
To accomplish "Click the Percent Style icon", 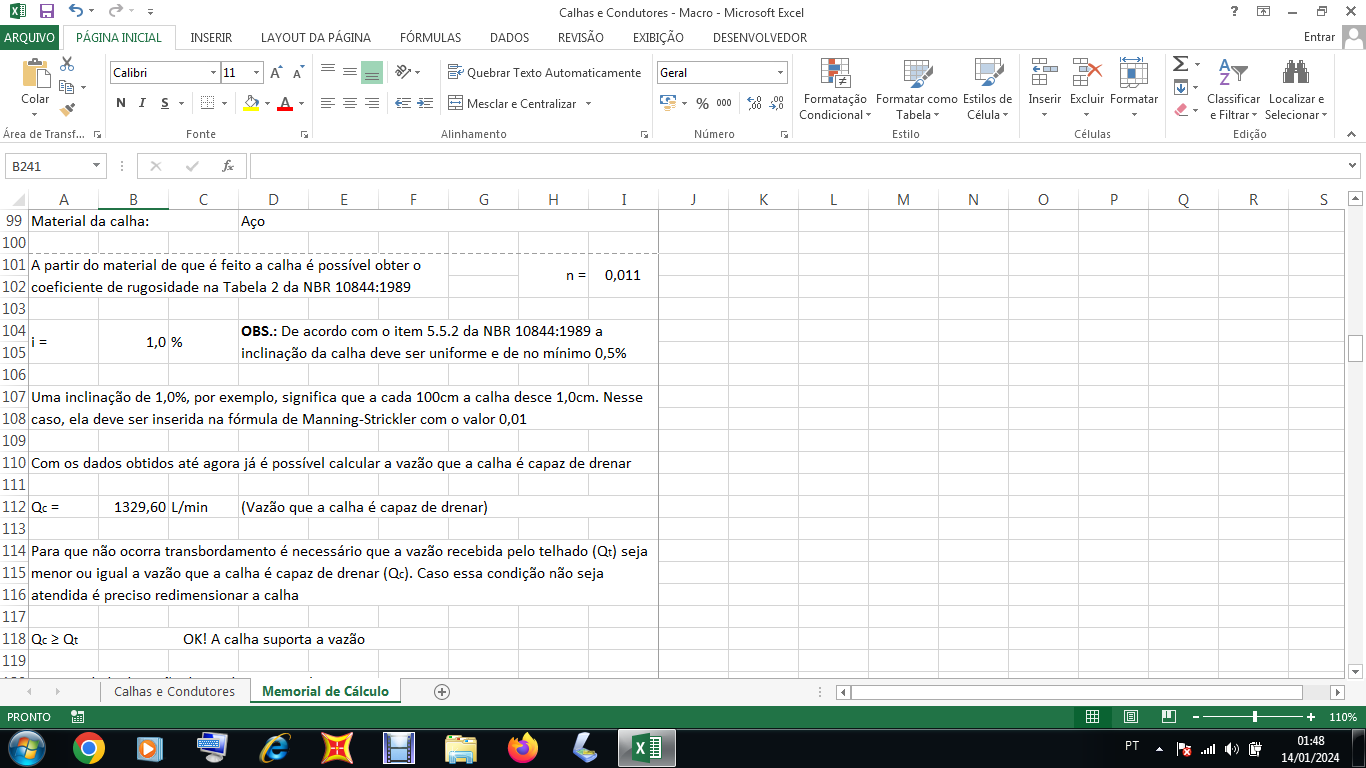I will coord(702,103).
